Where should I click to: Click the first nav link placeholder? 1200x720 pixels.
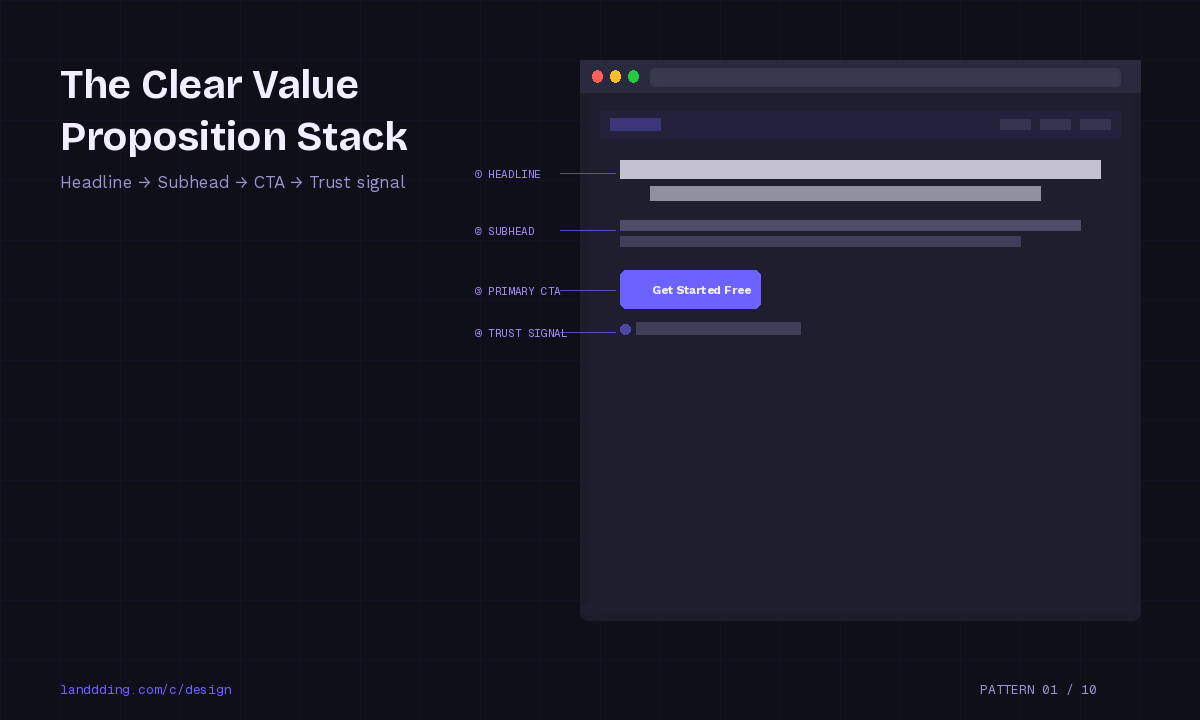click(1015, 124)
